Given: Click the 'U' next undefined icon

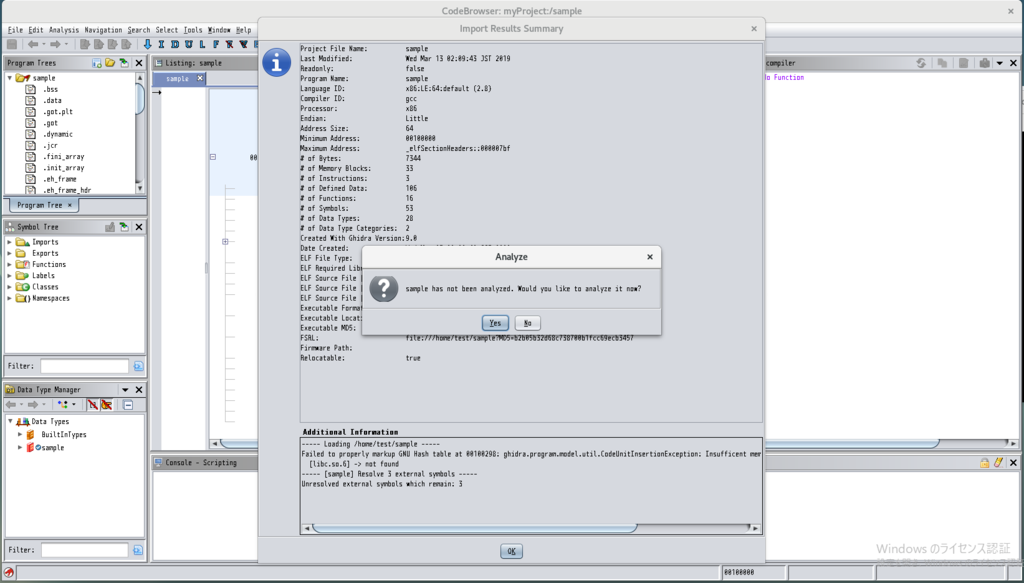Looking at the screenshot, I should 189,44.
